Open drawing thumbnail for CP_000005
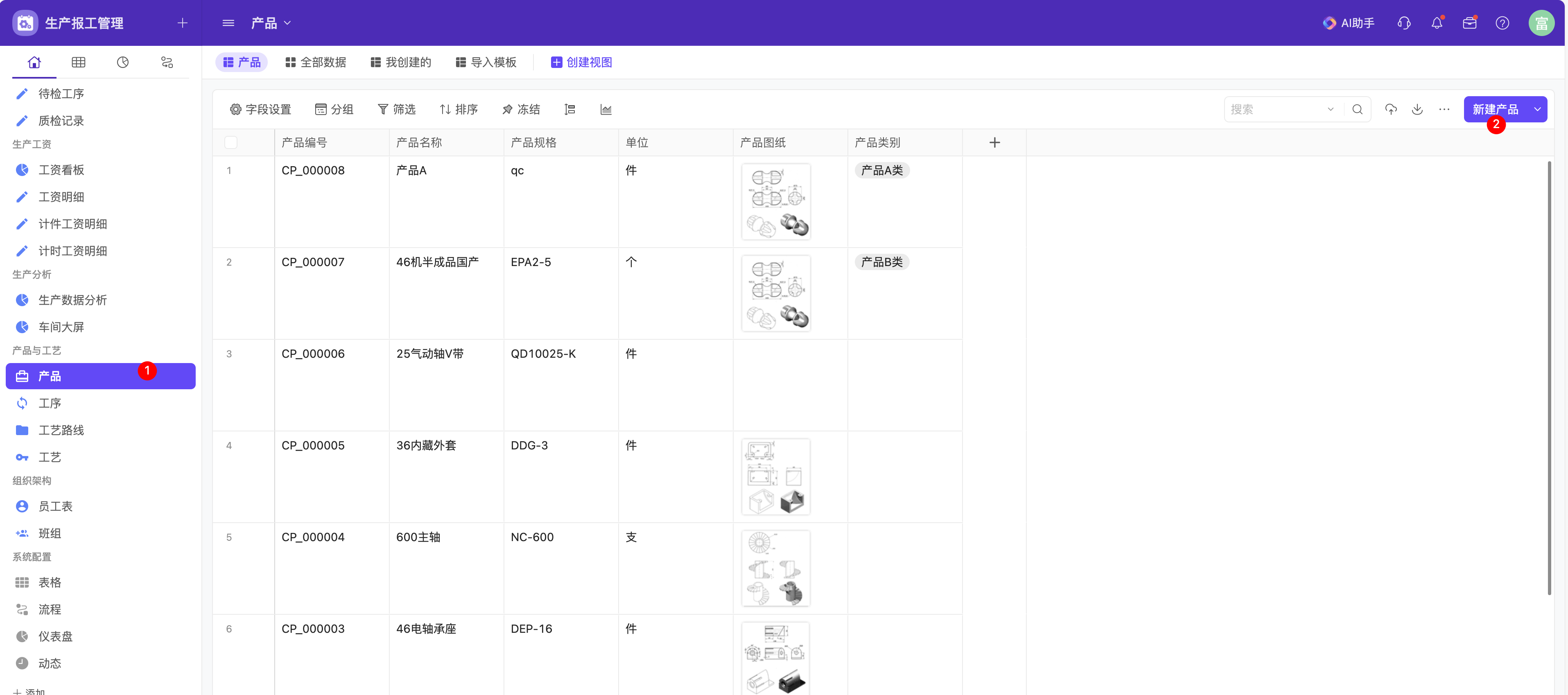The height and width of the screenshot is (695, 1568). 775,476
